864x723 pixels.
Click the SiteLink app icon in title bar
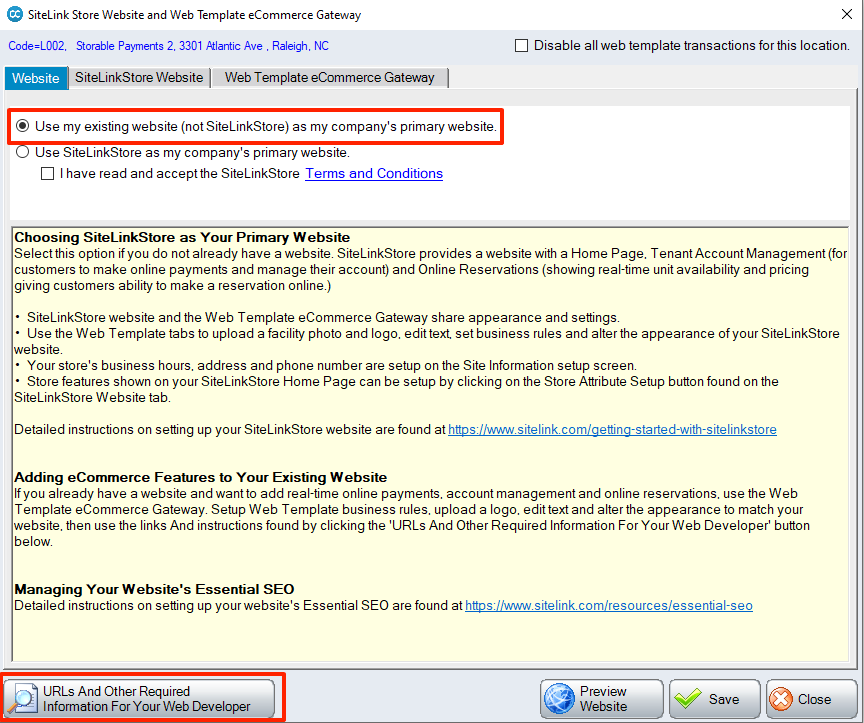tap(15, 14)
